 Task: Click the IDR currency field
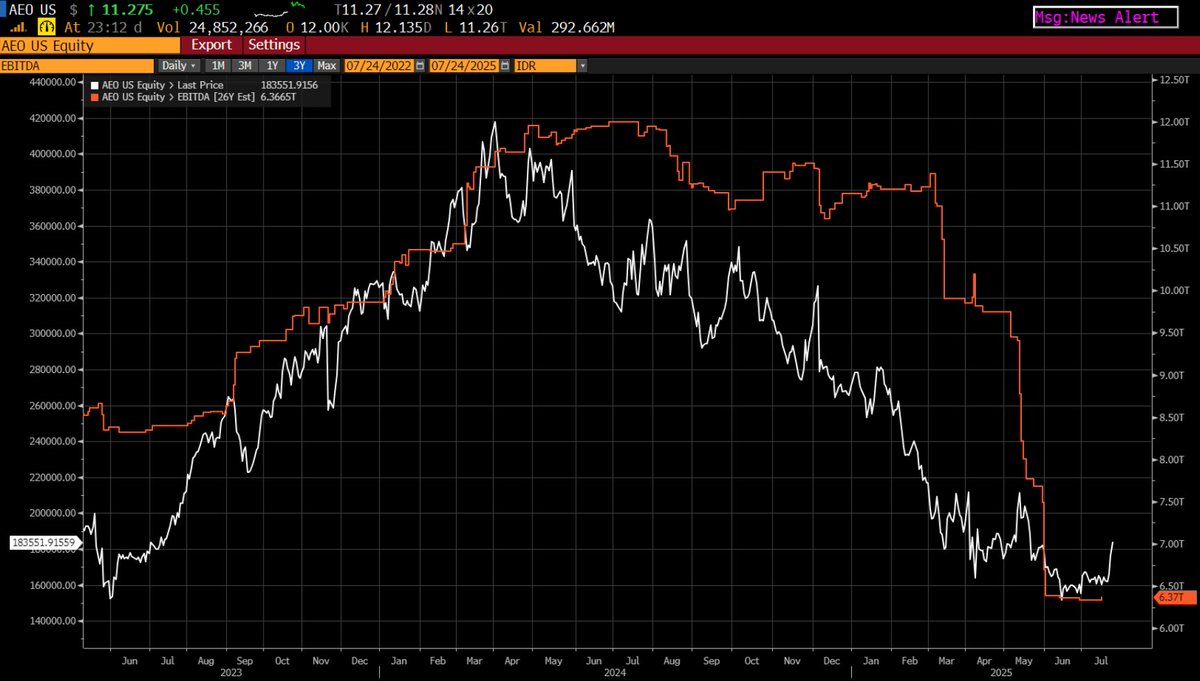pos(545,65)
